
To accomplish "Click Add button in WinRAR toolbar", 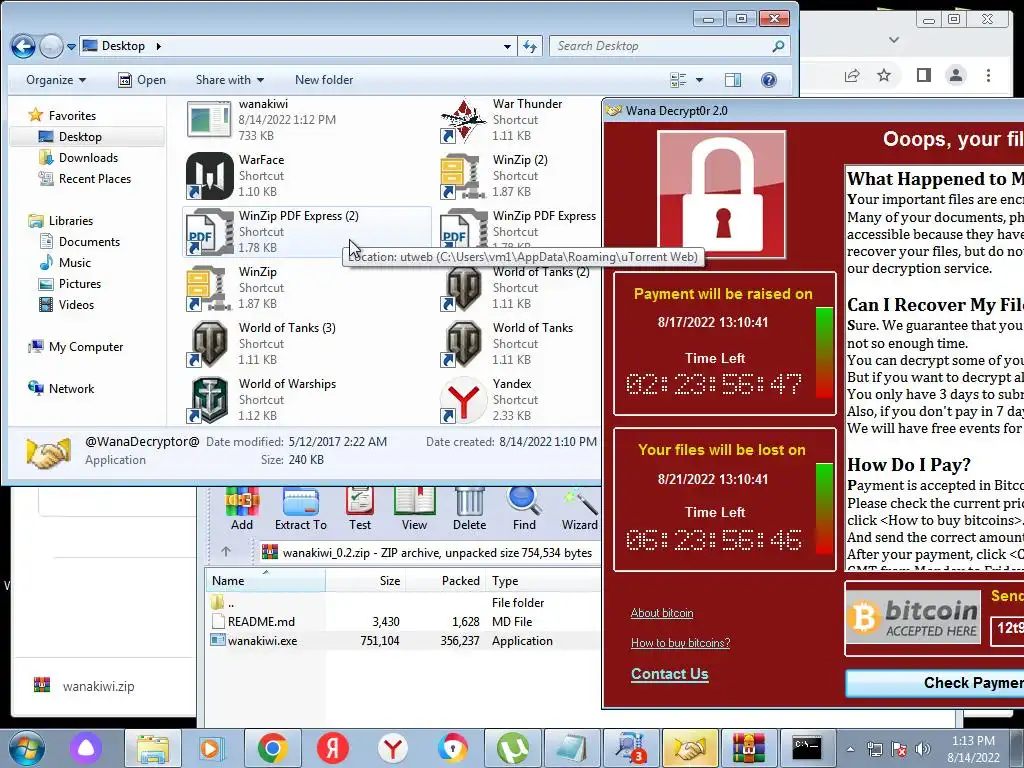I will click(242, 509).
